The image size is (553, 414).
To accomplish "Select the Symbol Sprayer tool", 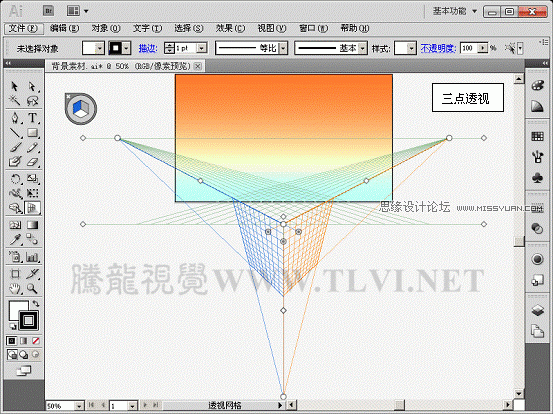I will pos(14,257).
